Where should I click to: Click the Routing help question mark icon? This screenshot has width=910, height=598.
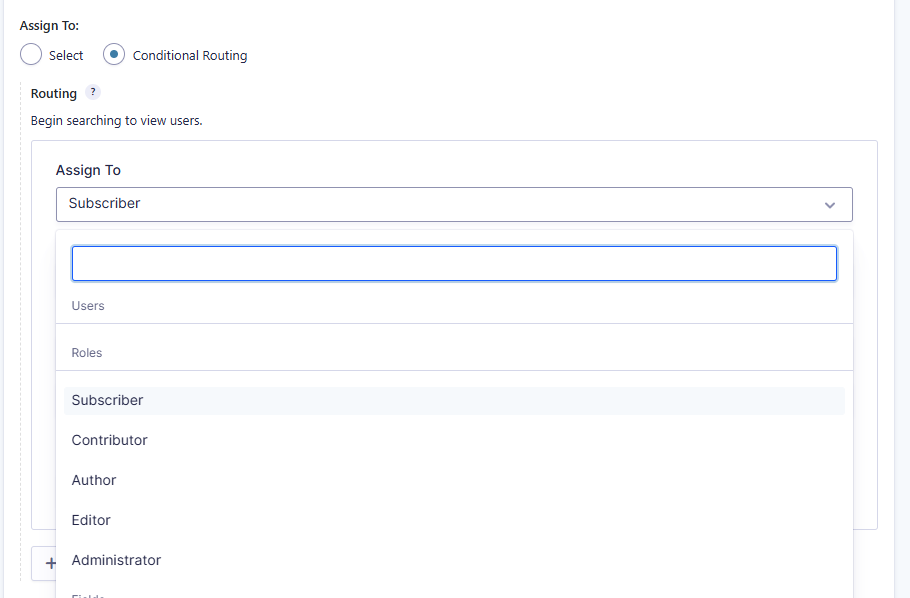[x=93, y=92]
